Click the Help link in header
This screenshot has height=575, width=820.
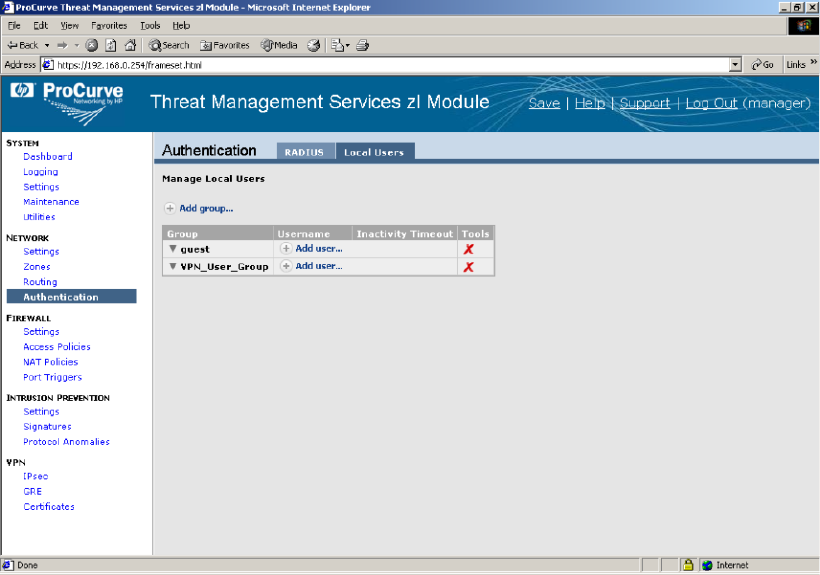click(590, 104)
